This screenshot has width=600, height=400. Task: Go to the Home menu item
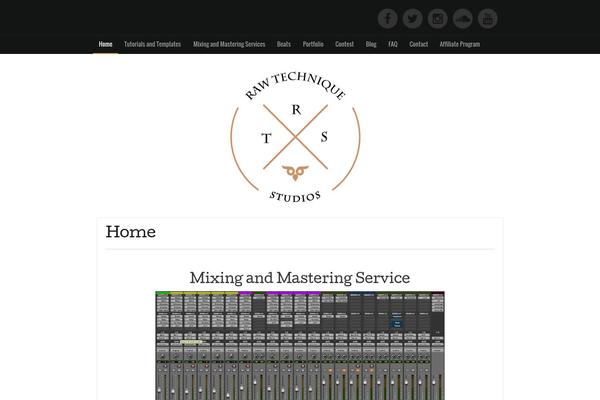[x=106, y=44]
